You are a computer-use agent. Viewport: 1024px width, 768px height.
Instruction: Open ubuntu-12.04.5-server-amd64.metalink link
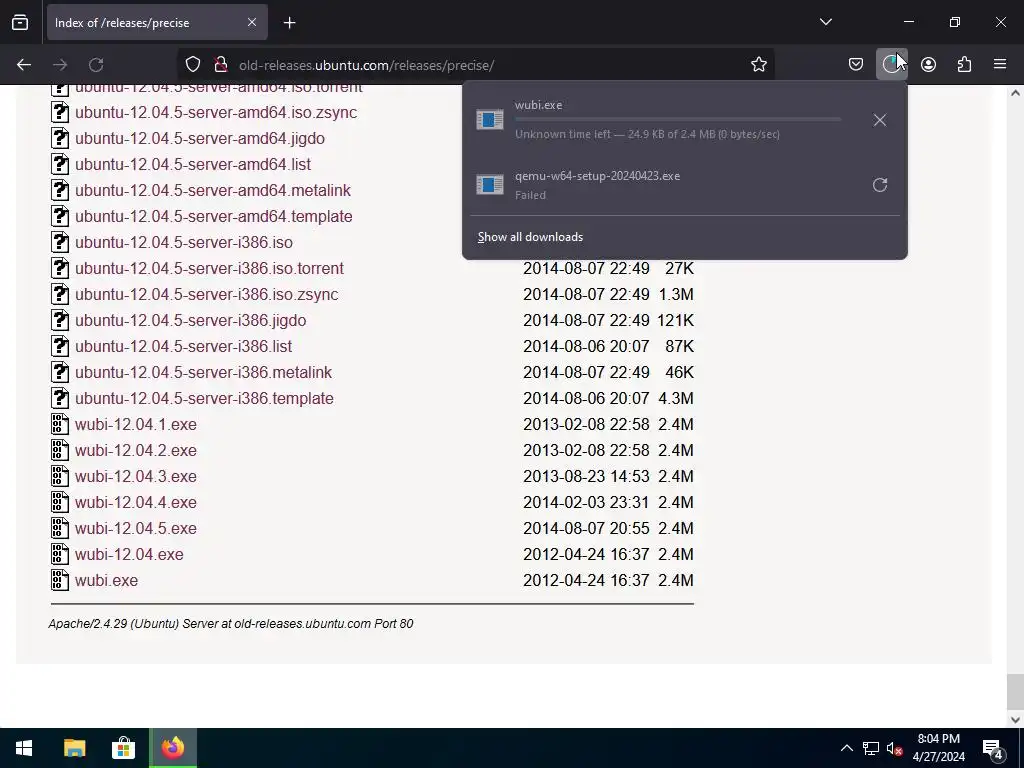213,191
